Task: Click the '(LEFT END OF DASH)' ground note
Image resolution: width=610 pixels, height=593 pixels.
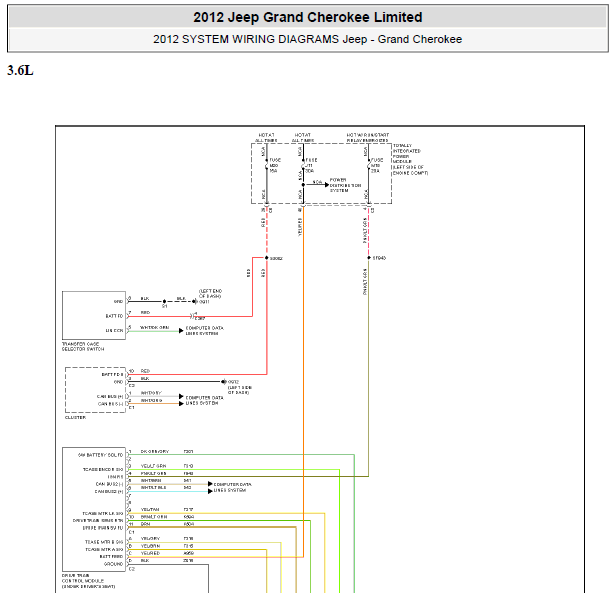Action: click(x=210, y=293)
